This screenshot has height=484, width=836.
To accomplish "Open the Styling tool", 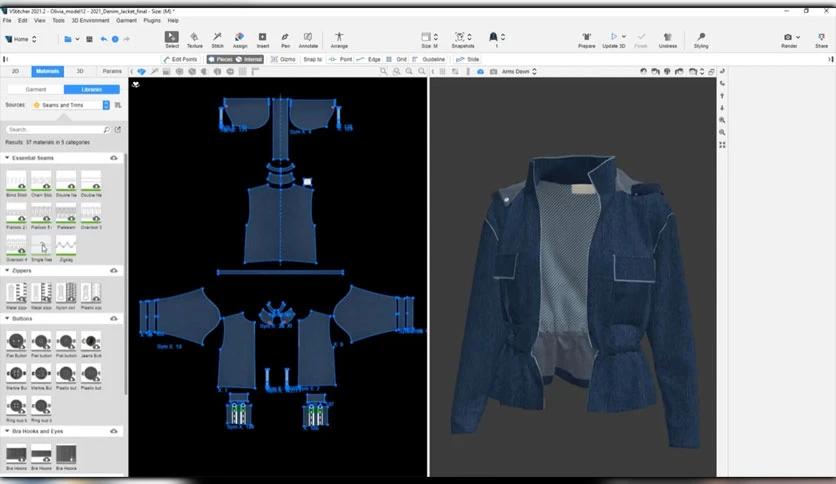I will coord(701,39).
